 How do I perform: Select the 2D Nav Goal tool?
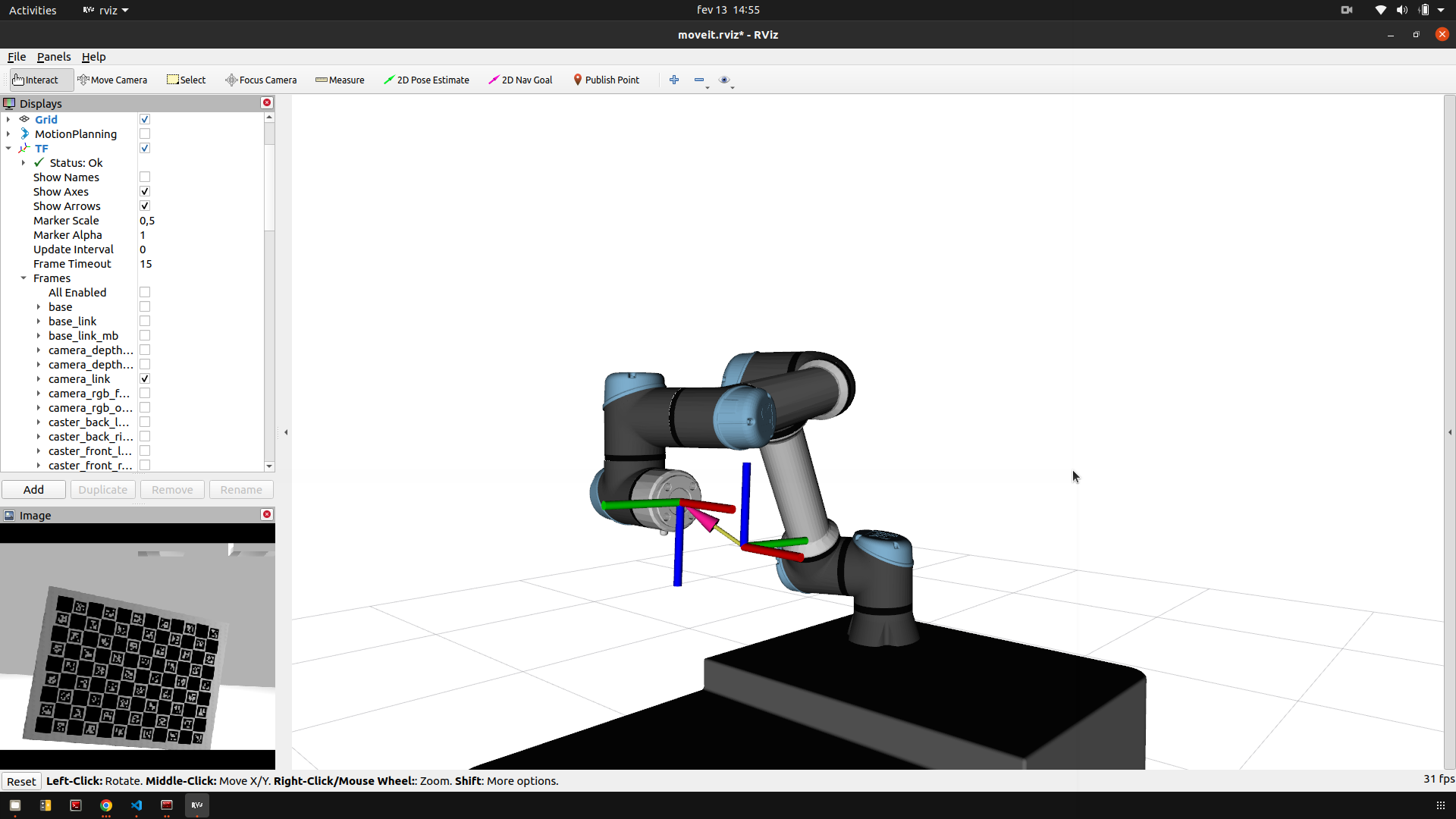(520, 80)
